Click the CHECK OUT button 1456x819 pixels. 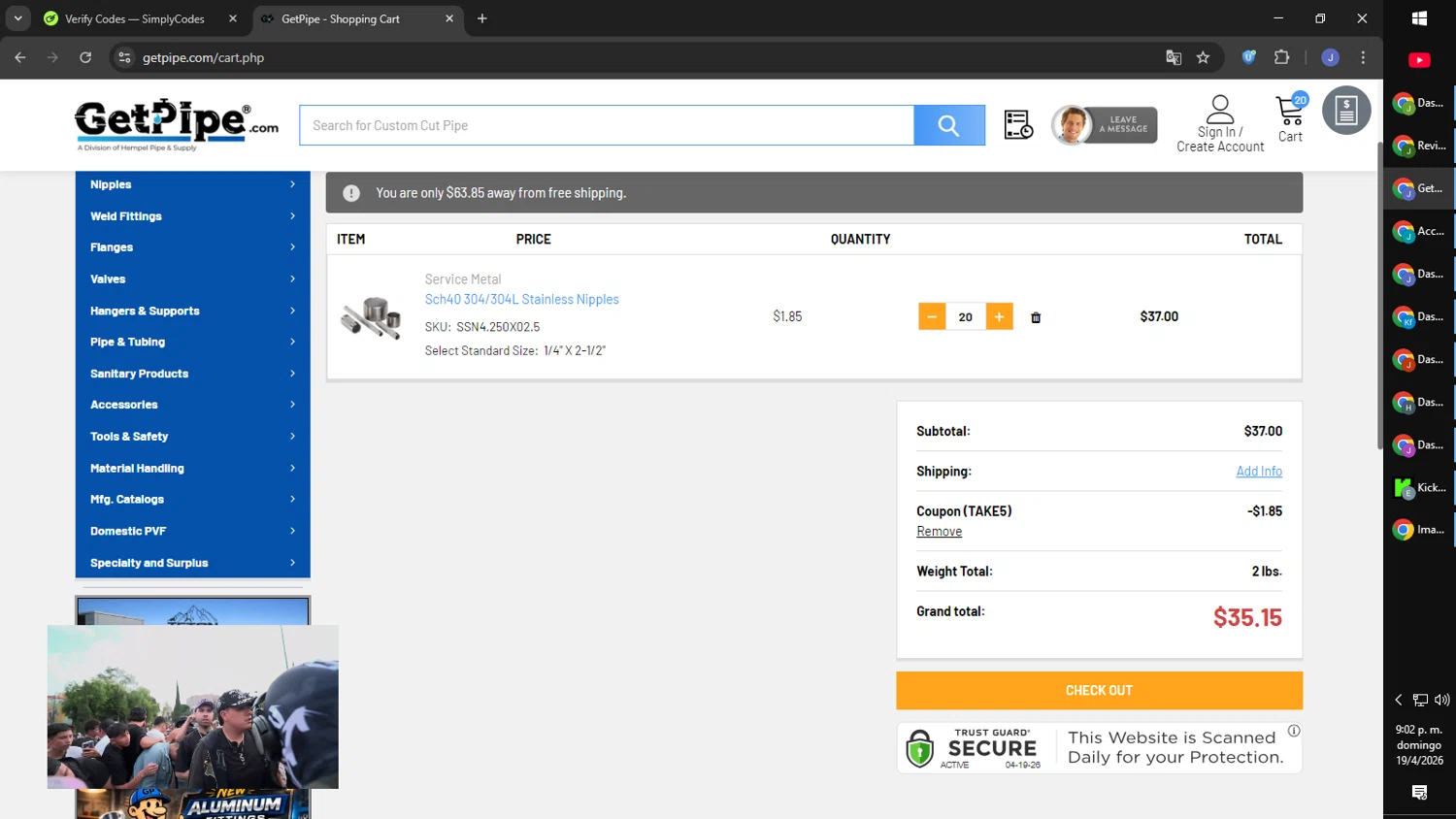pyautogui.click(x=1099, y=691)
